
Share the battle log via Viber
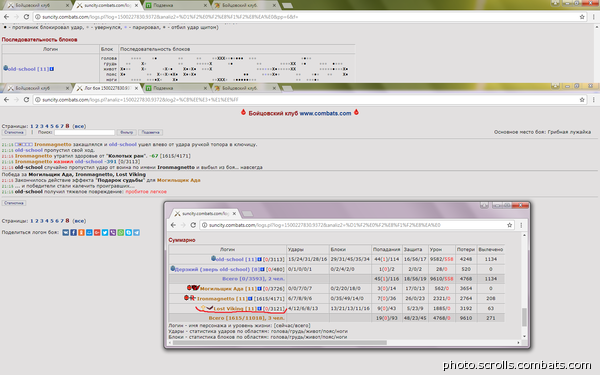[113, 232]
